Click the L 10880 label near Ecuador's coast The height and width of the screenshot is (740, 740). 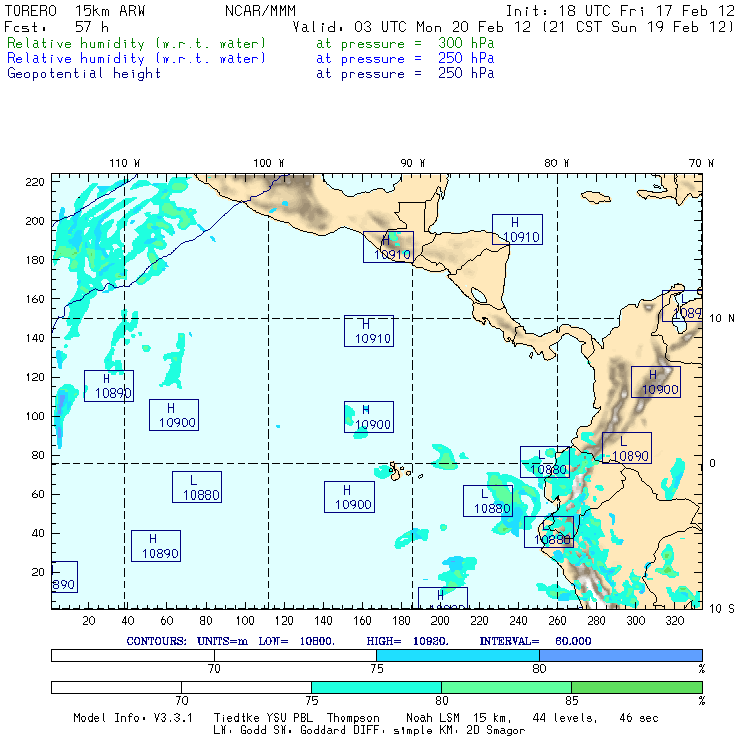tap(488, 501)
